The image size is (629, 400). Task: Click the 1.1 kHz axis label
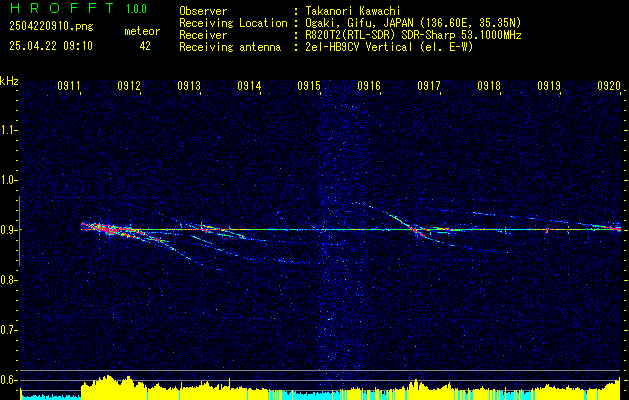coord(9,130)
